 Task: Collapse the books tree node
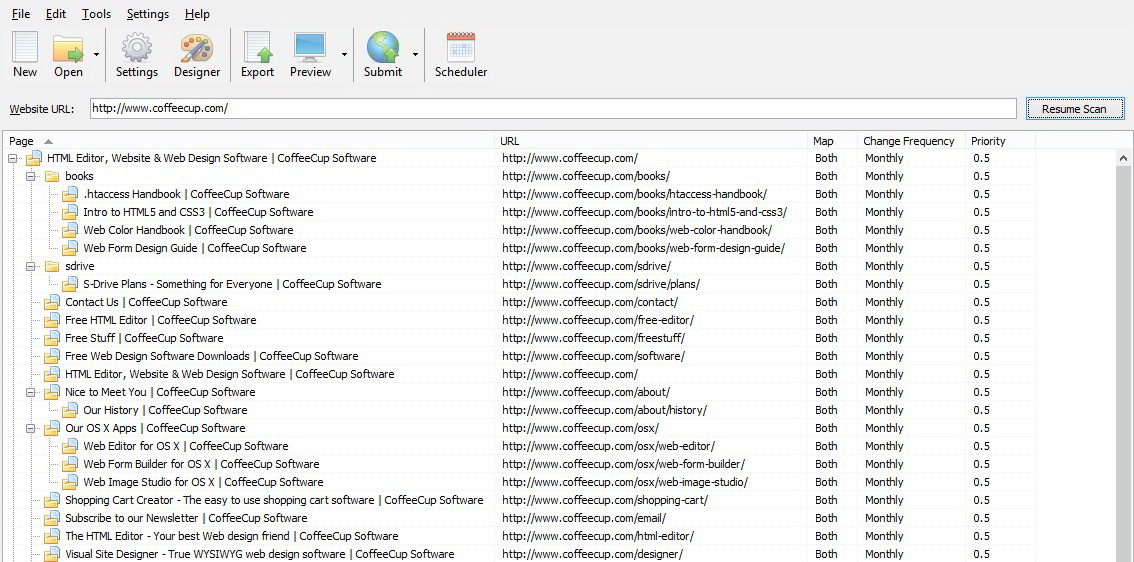pyautogui.click(x=31, y=176)
